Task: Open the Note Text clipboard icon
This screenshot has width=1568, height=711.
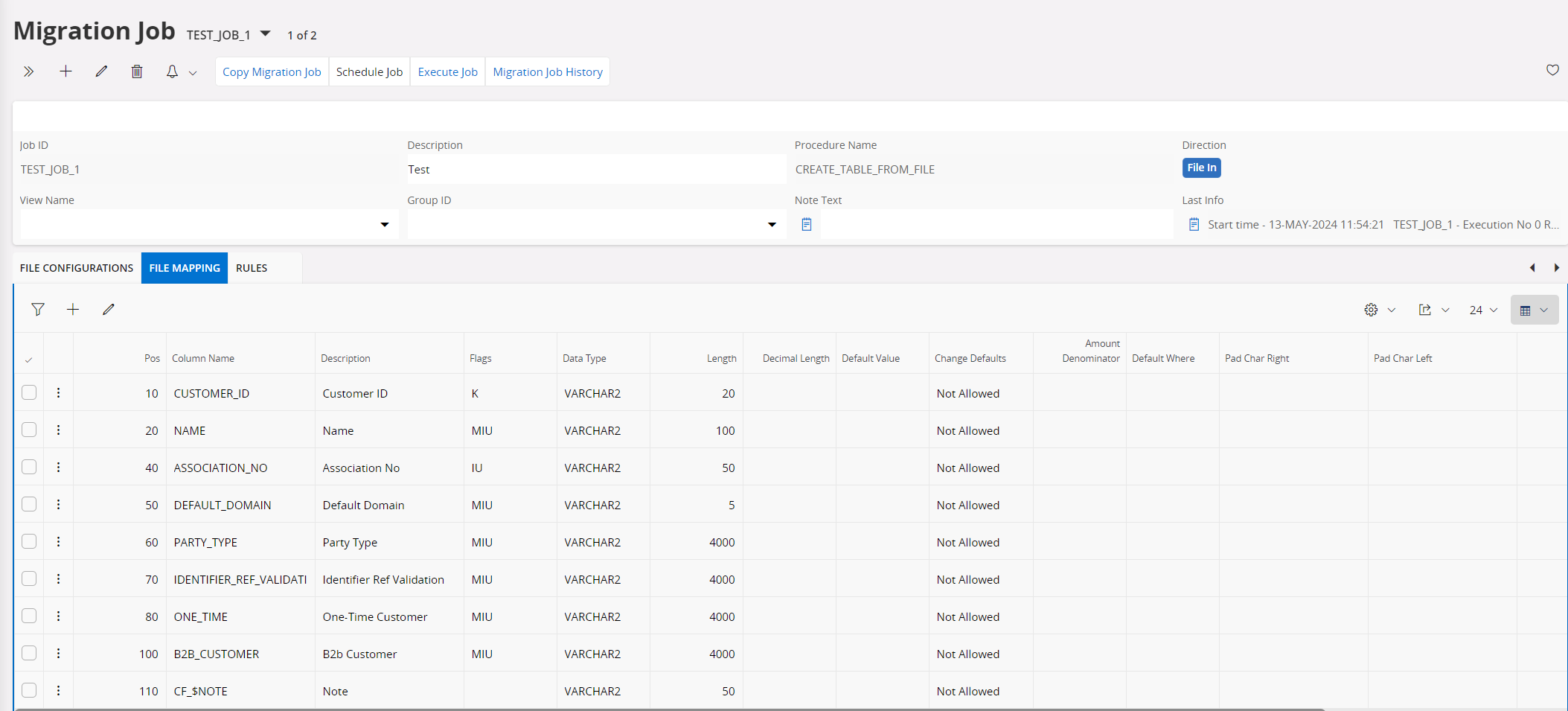Action: (806, 224)
